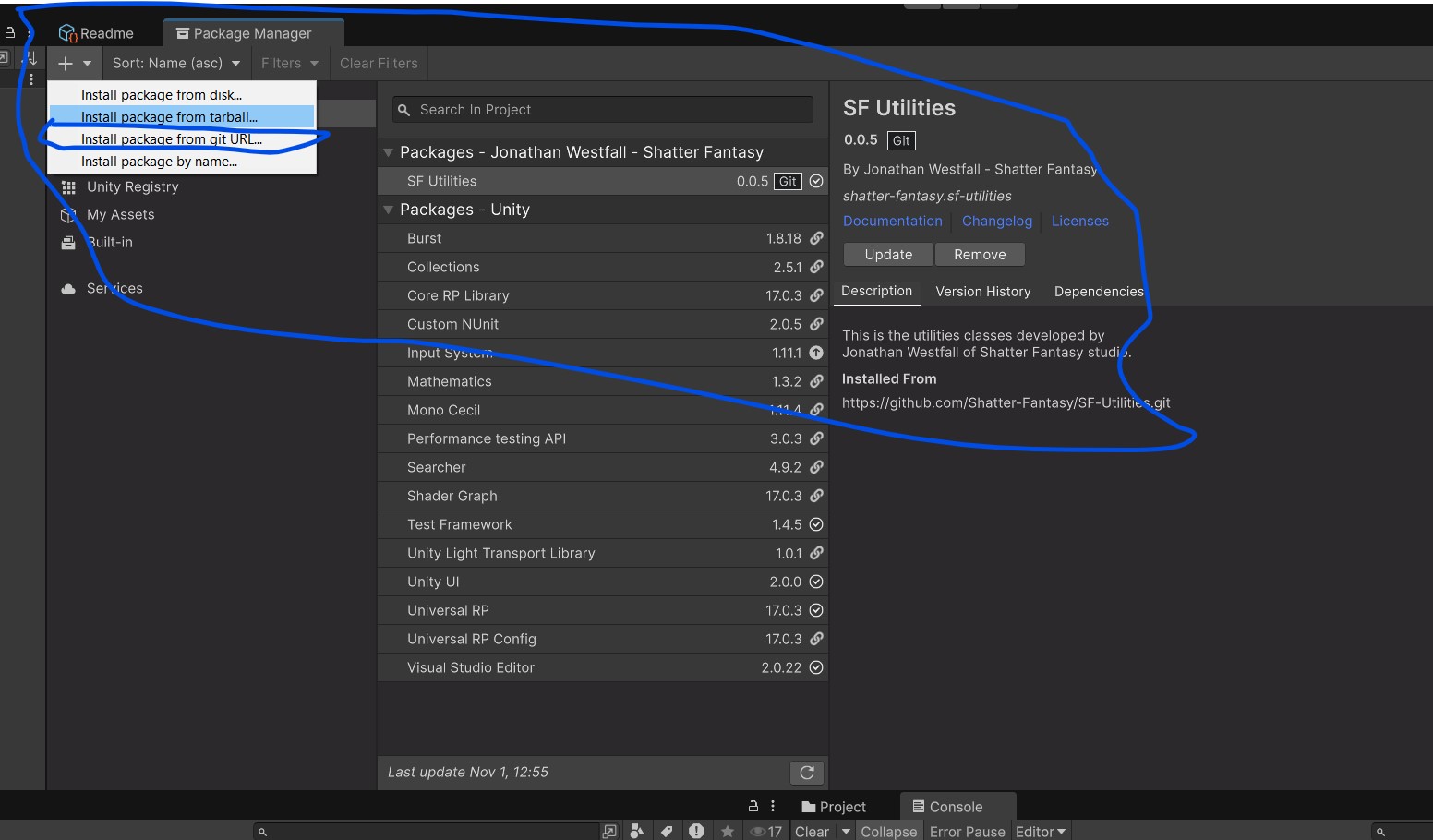Click the link icon on Core RP Library row
This screenshot has width=1433, height=840.
point(816,295)
